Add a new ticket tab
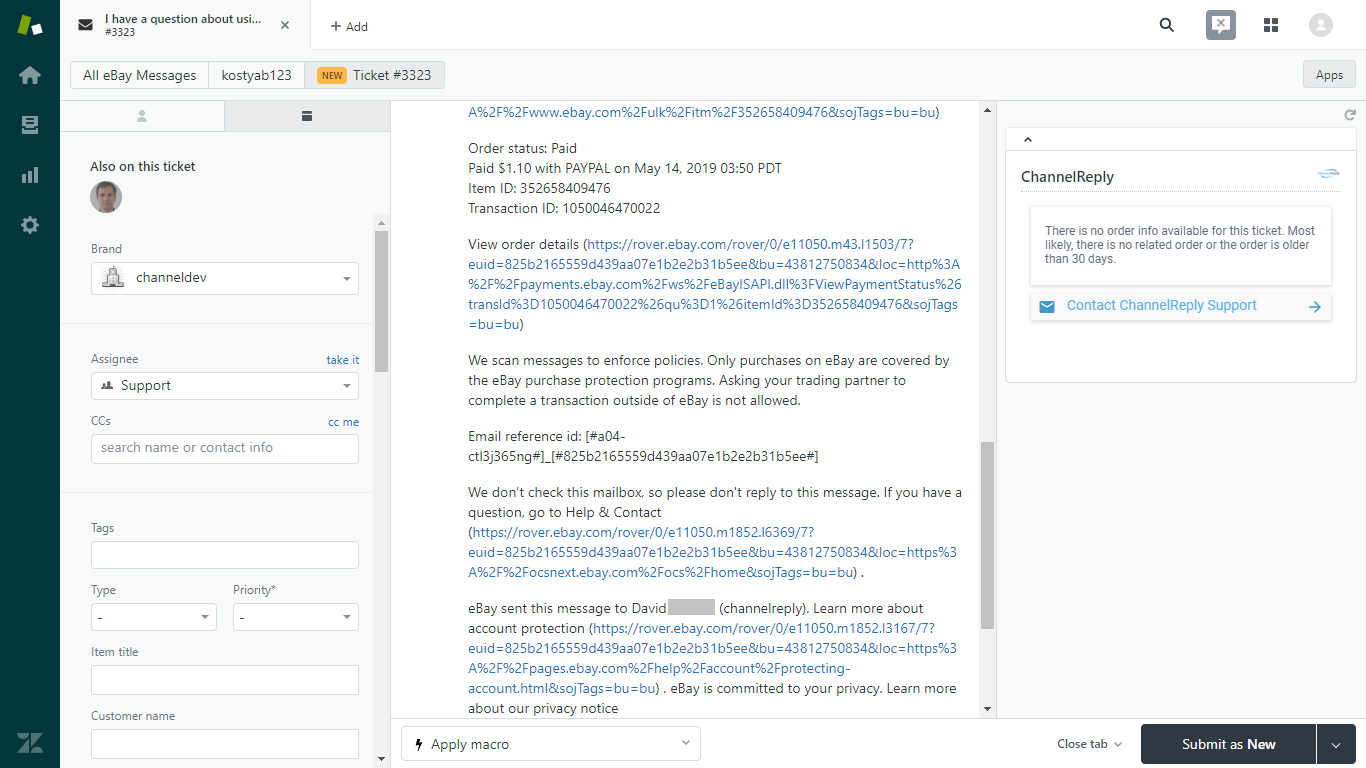The width and height of the screenshot is (1366, 768). click(x=349, y=27)
